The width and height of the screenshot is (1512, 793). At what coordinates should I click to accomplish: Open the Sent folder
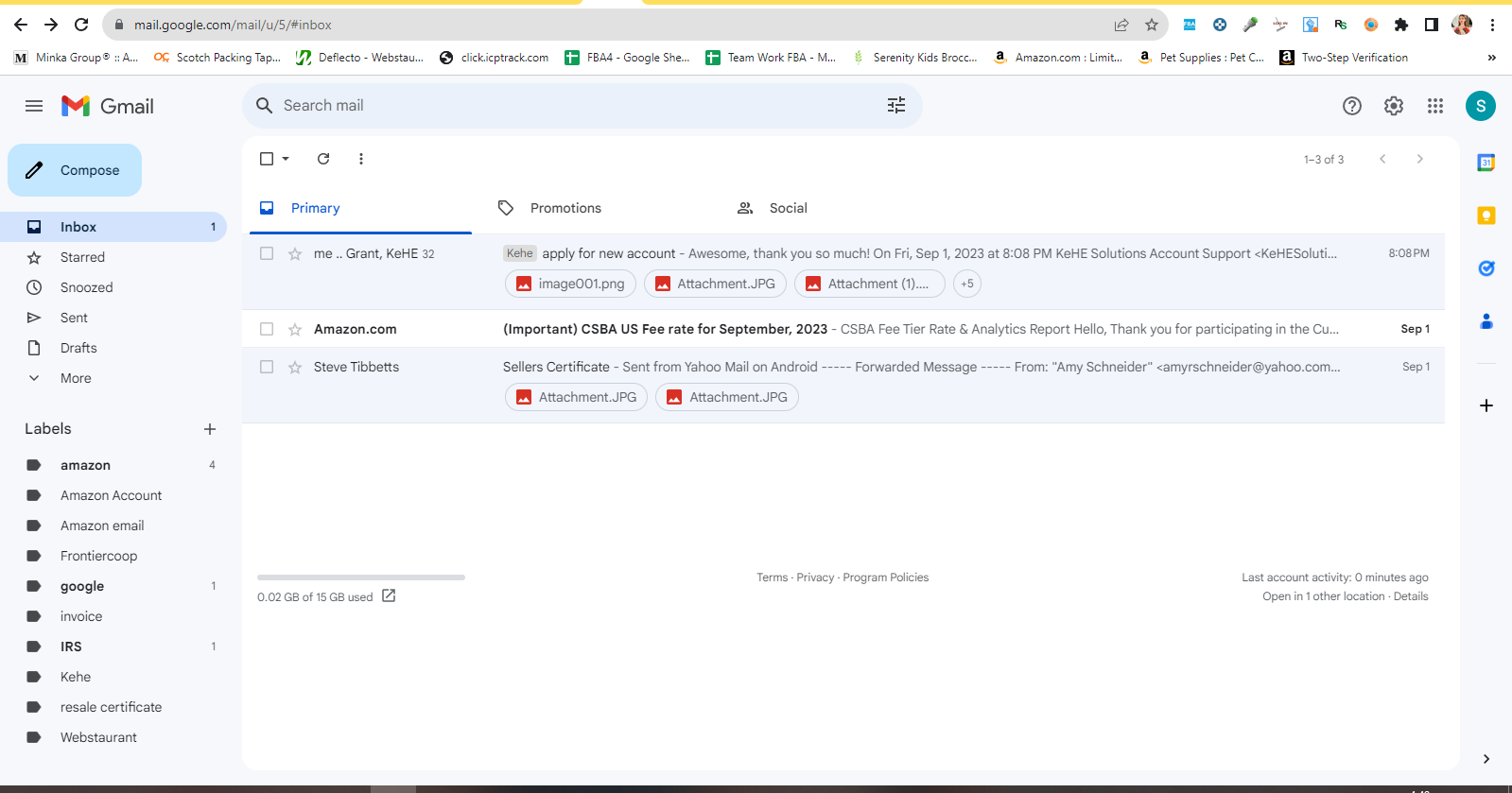click(113, 318)
